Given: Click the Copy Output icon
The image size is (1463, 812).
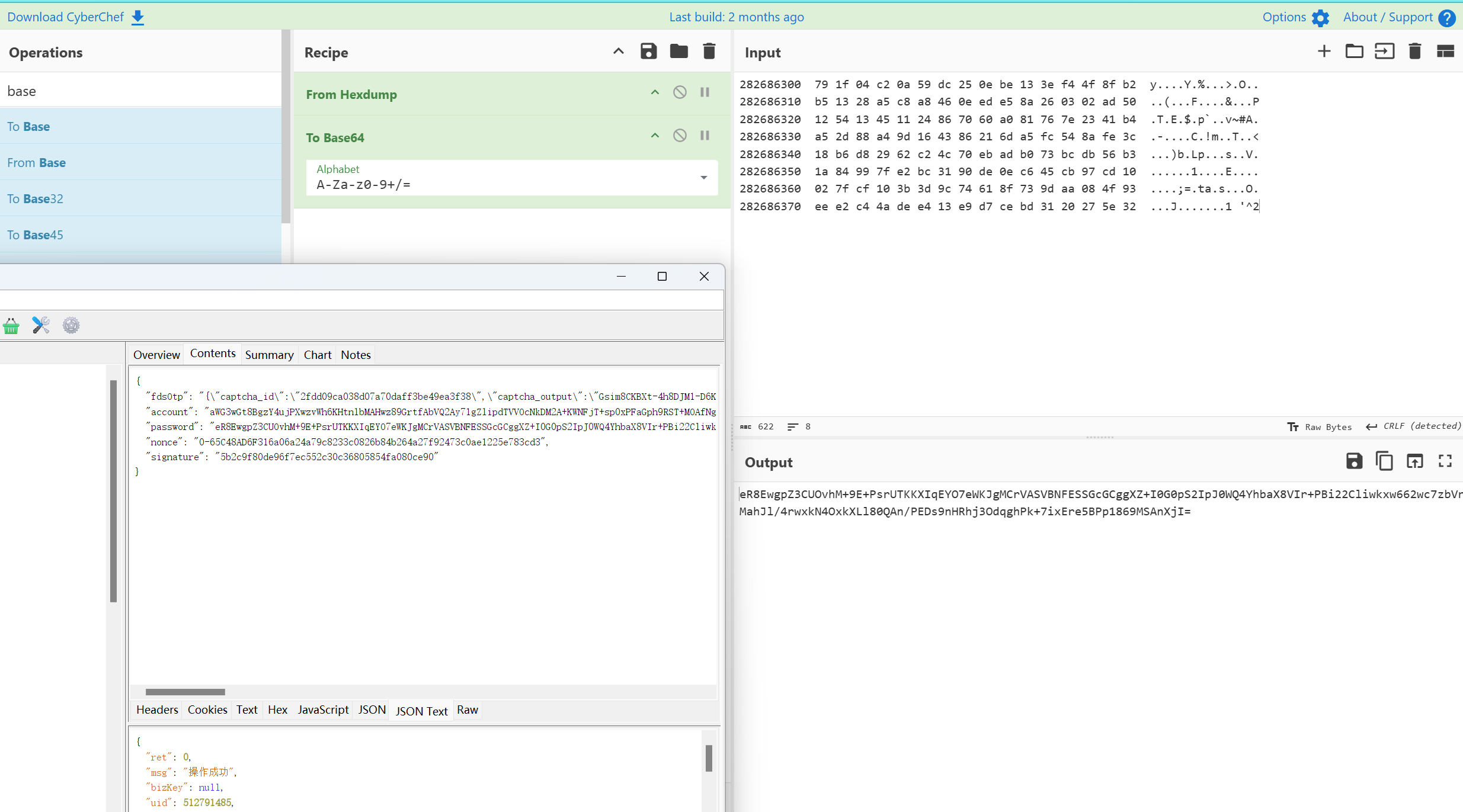Looking at the screenshot, I should coord(1383,461).
